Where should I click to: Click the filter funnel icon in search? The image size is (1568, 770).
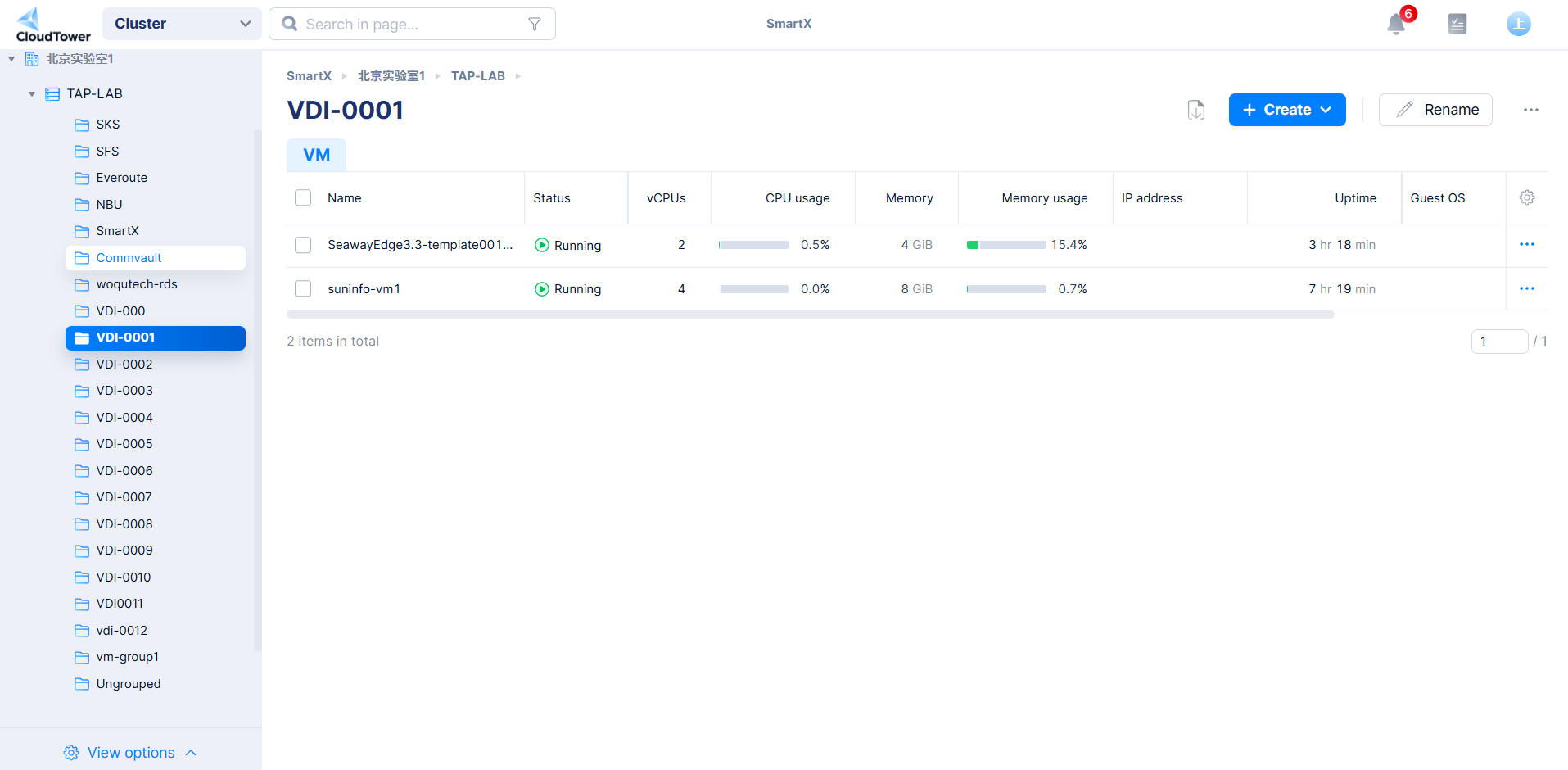click(535, 25)
